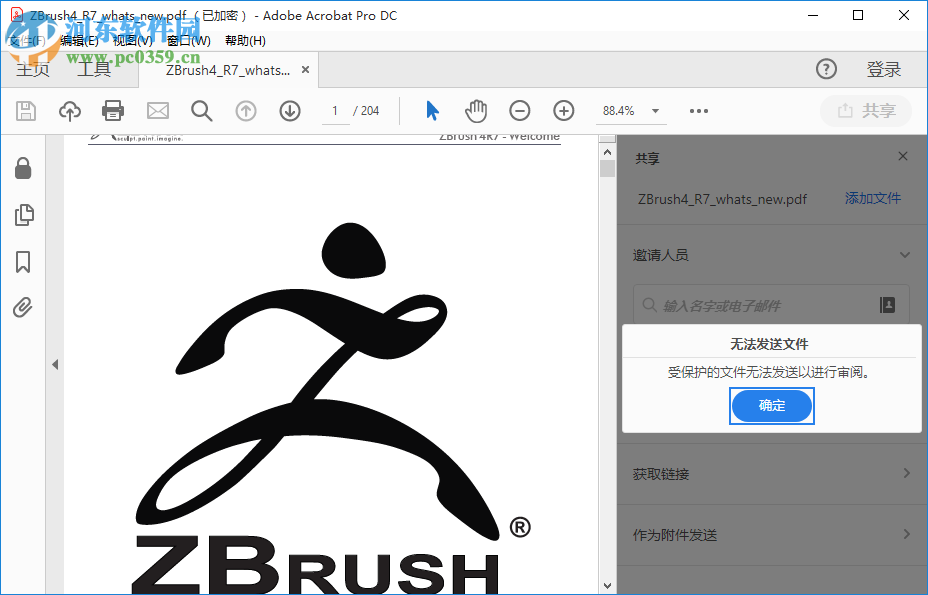Click the page number input field

point(335,111)
